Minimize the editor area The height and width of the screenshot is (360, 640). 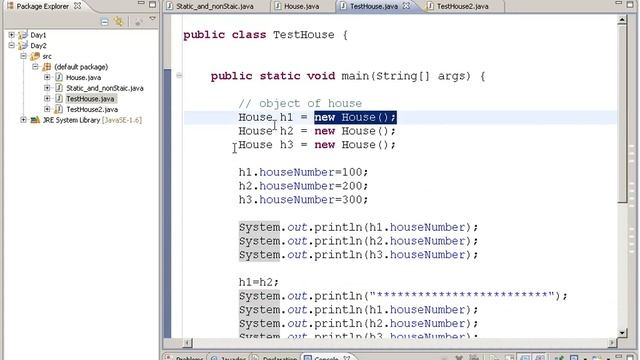point(618,4)
